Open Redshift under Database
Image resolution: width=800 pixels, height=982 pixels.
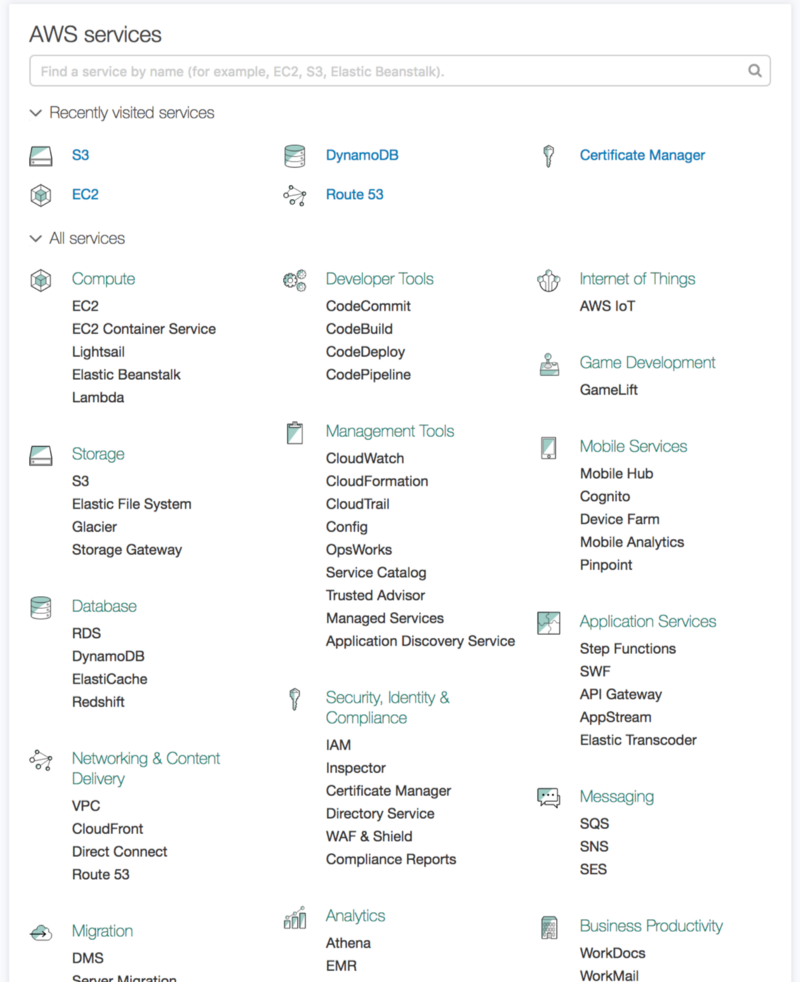[98, 702]
